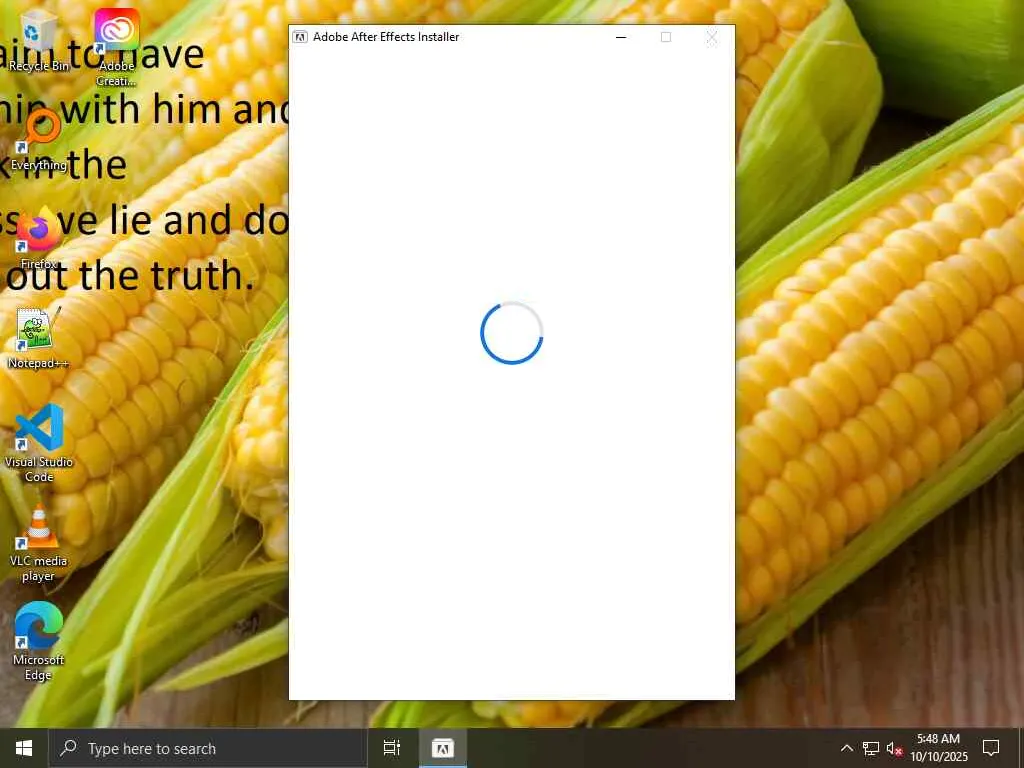Click the Task View taskbar icon
The image size is (1024, 768).
391,748
